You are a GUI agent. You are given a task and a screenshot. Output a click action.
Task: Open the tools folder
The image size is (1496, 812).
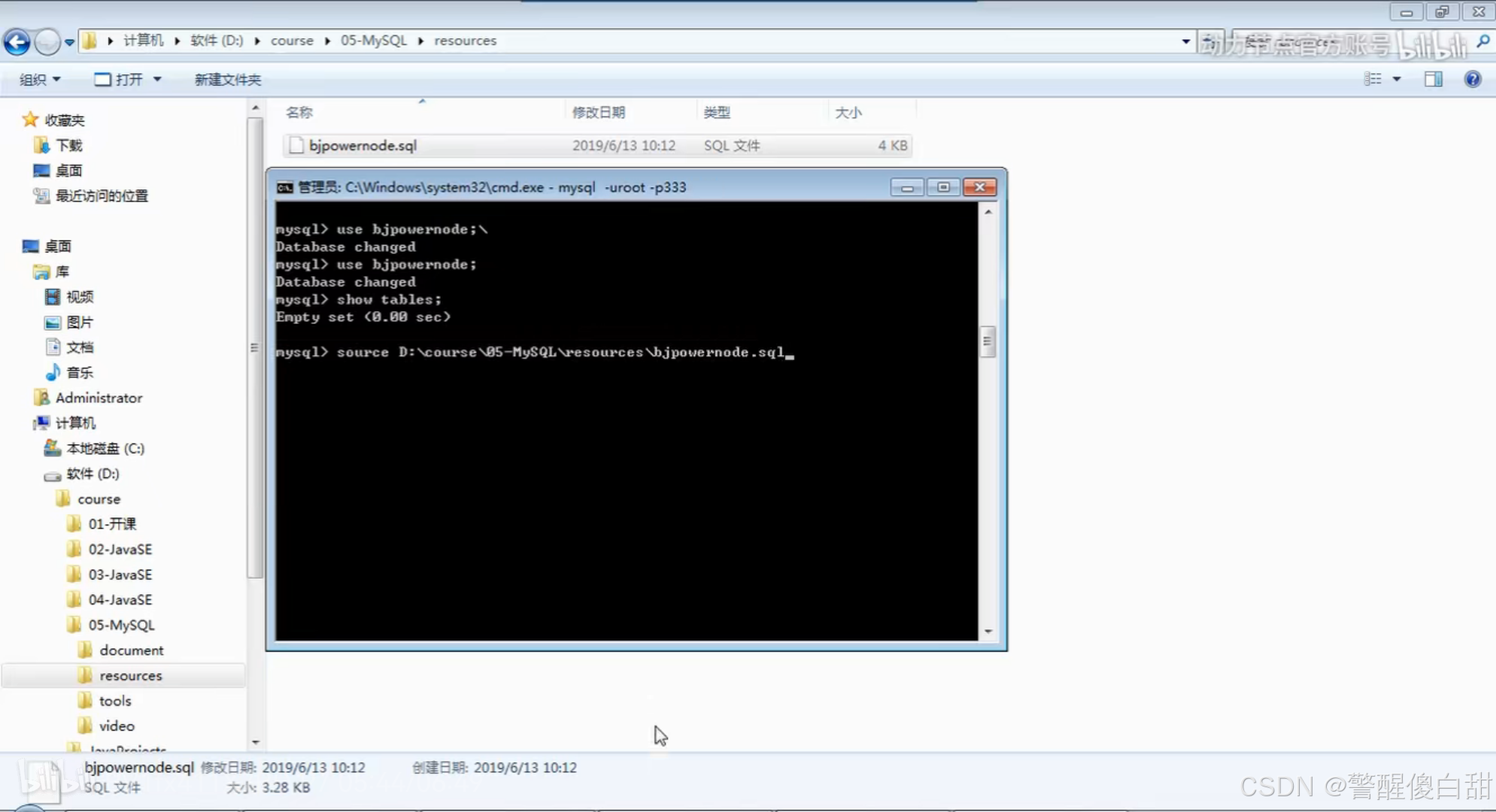[115, 701]
